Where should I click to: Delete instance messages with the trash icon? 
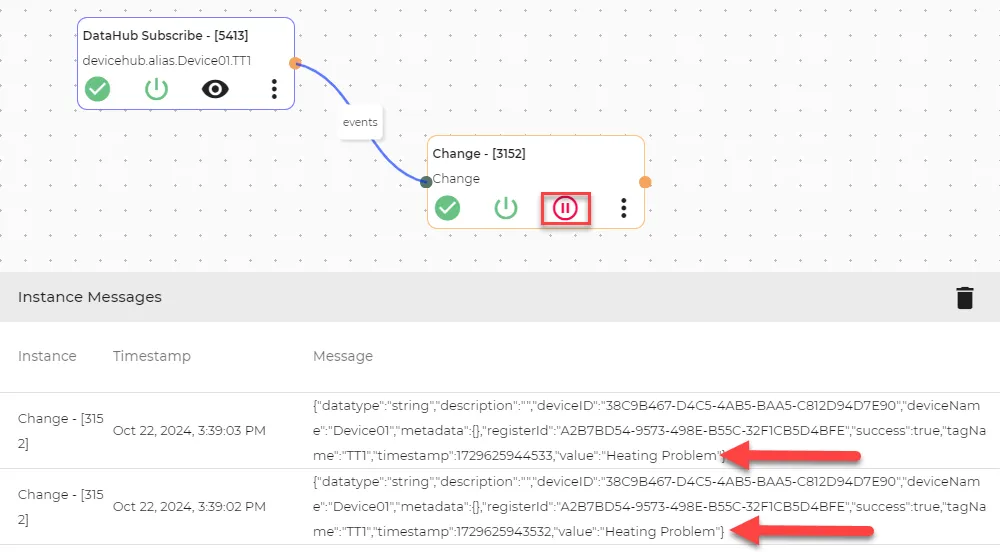coord(965,298)
